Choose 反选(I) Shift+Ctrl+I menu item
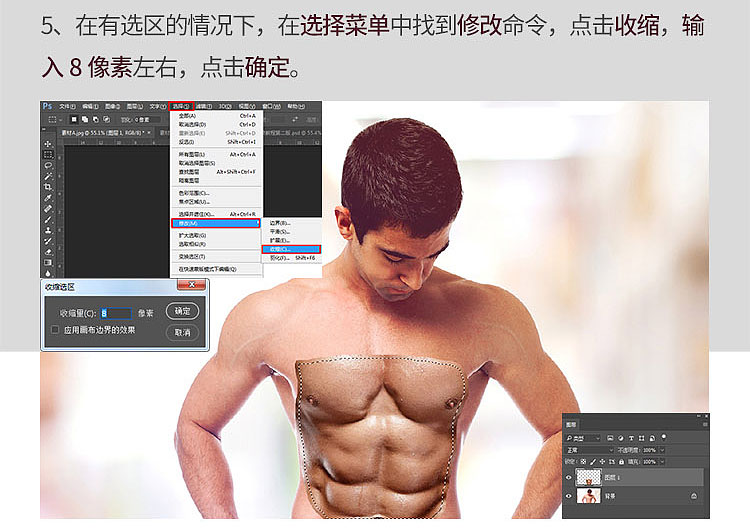 [217, 142]
